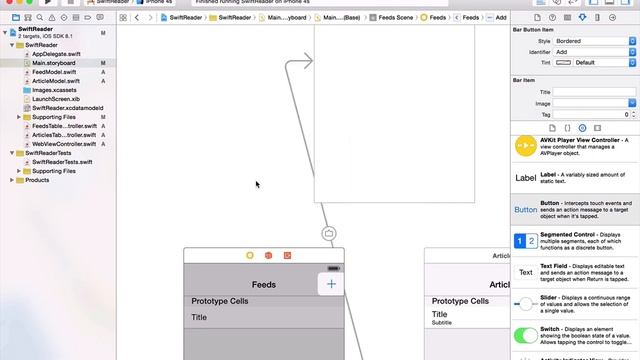This screenshot has width=640, height=360.
Task: Show the Object library
Action: [x=582, y=128]
